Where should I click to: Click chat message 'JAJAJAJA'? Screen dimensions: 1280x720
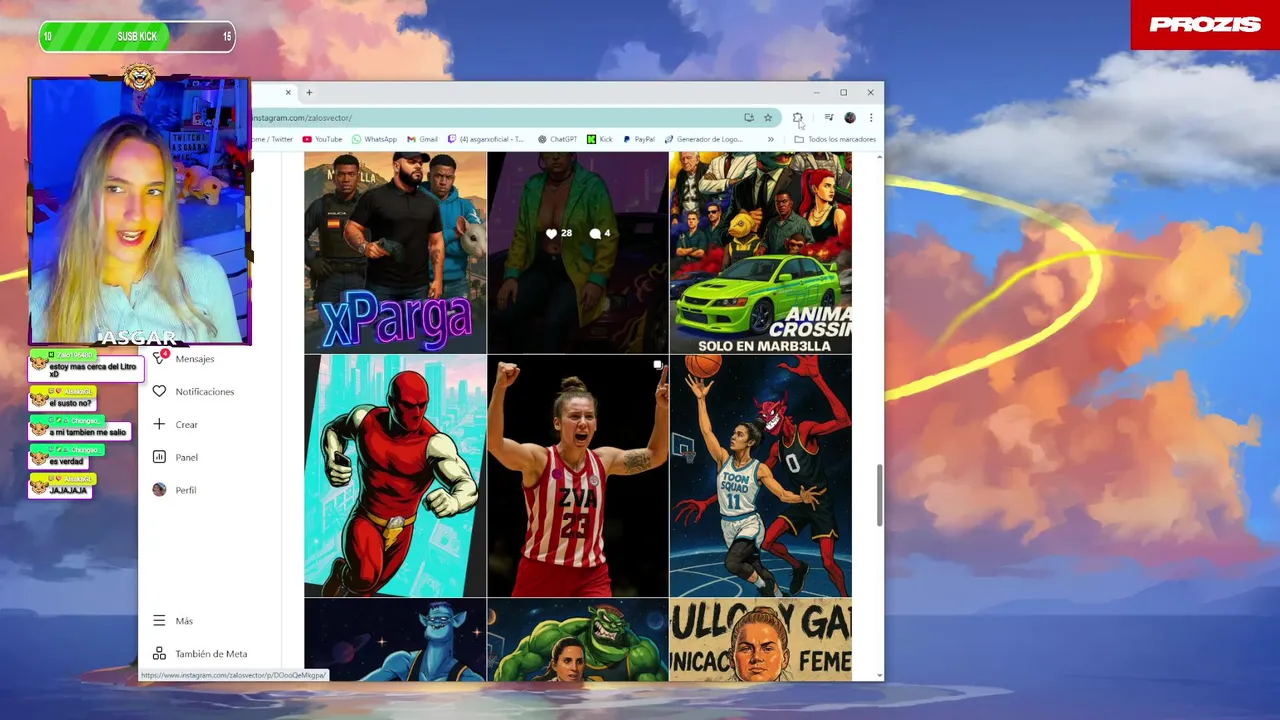pos(62,486)
